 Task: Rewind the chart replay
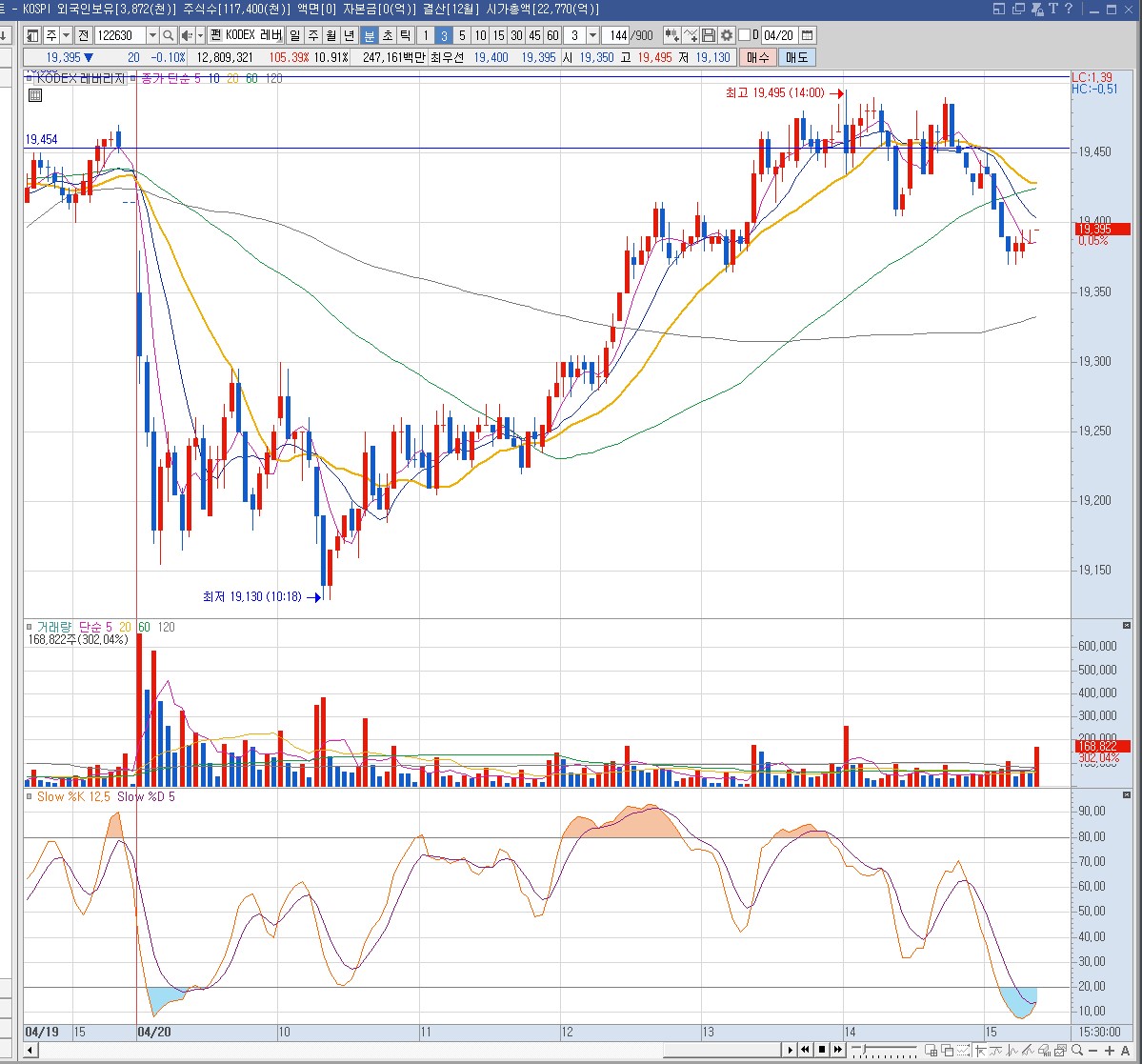pos(806,1050)
